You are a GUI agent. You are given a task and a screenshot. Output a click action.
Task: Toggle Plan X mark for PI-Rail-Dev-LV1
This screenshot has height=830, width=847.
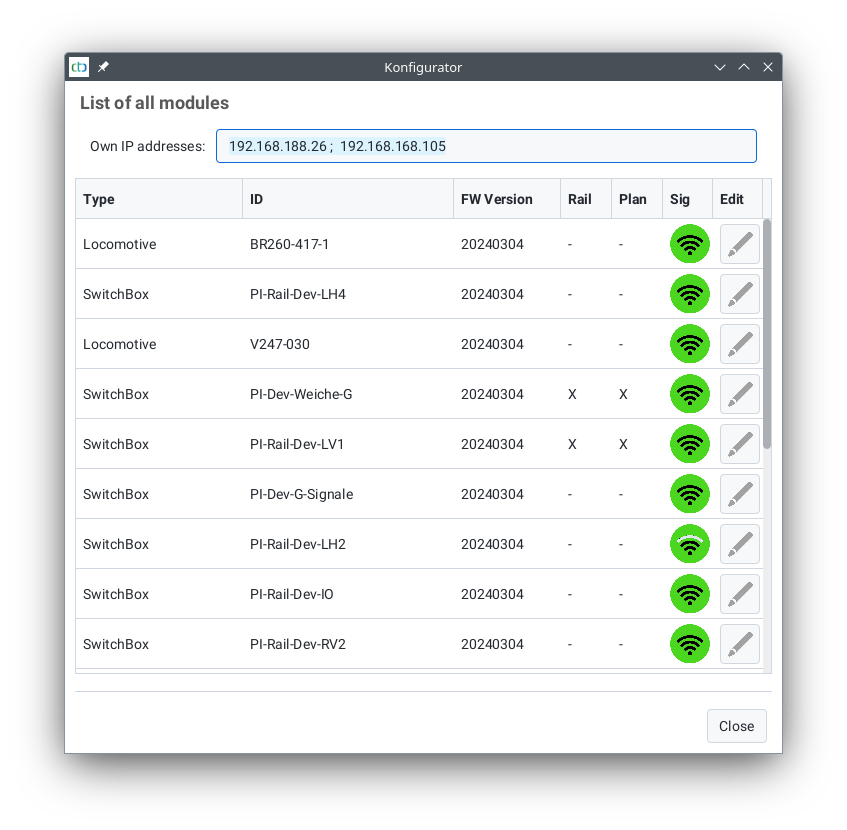coord(623,444)
